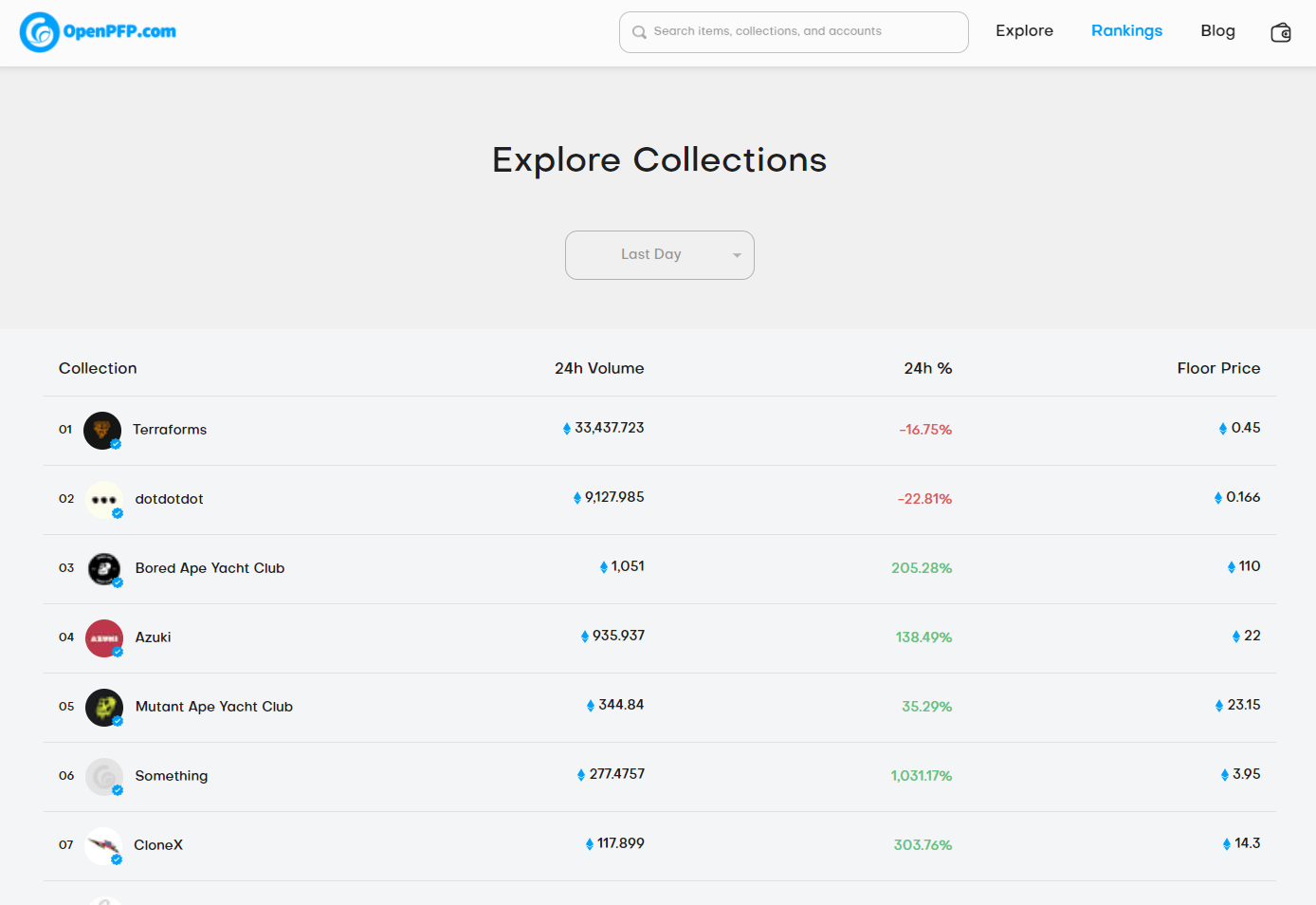Open the dotdotdot collection name link
Viewport: 1316px width, 905px height.
(169, 499)
